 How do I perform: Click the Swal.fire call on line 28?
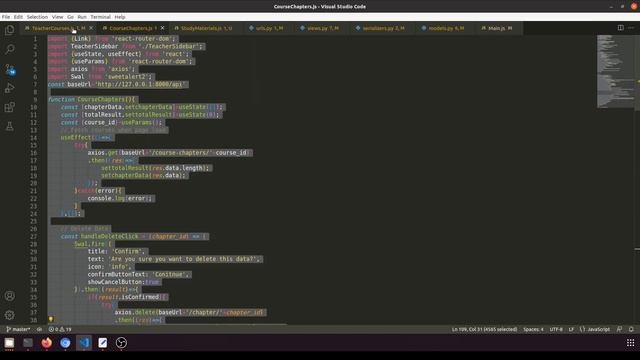(93, 244)
